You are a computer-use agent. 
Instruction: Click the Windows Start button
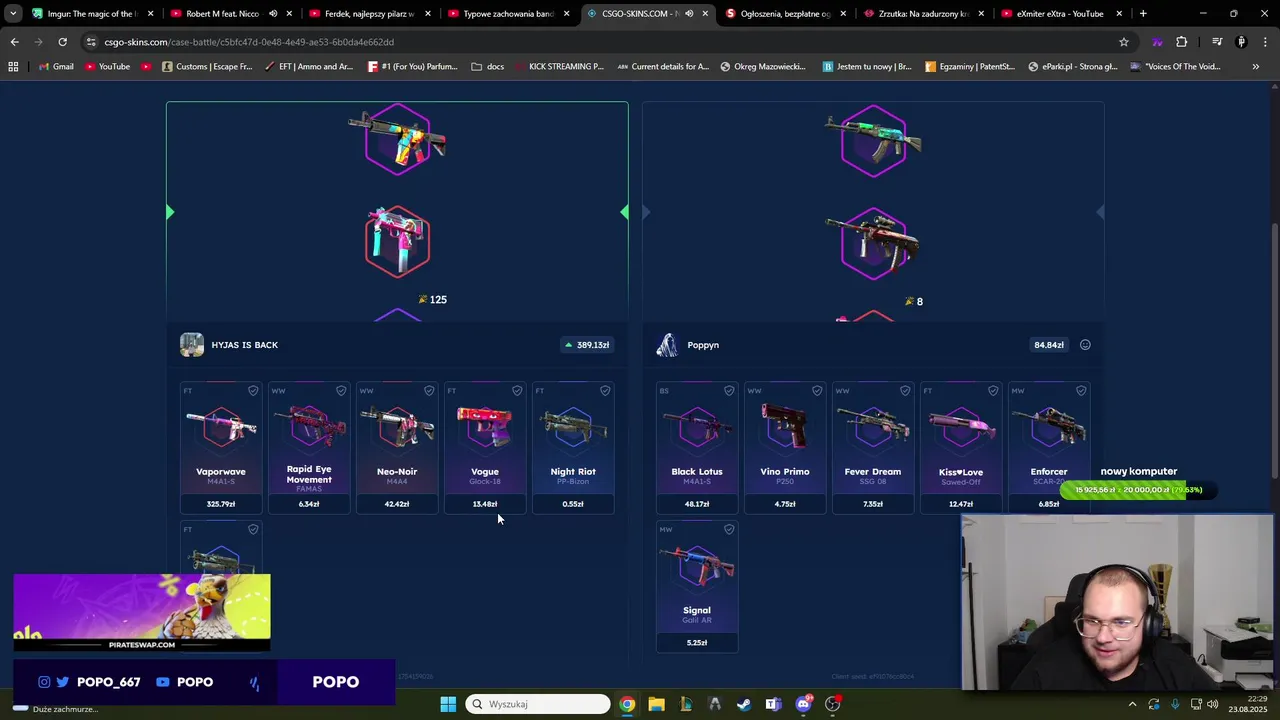(x=448, y=704)
